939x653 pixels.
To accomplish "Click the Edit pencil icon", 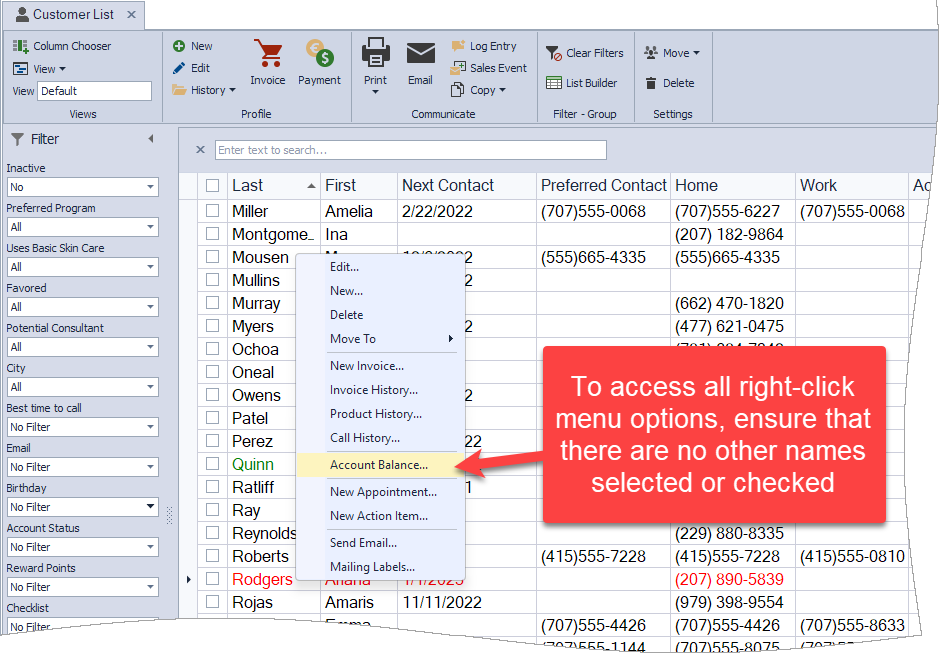I will 178,68.
